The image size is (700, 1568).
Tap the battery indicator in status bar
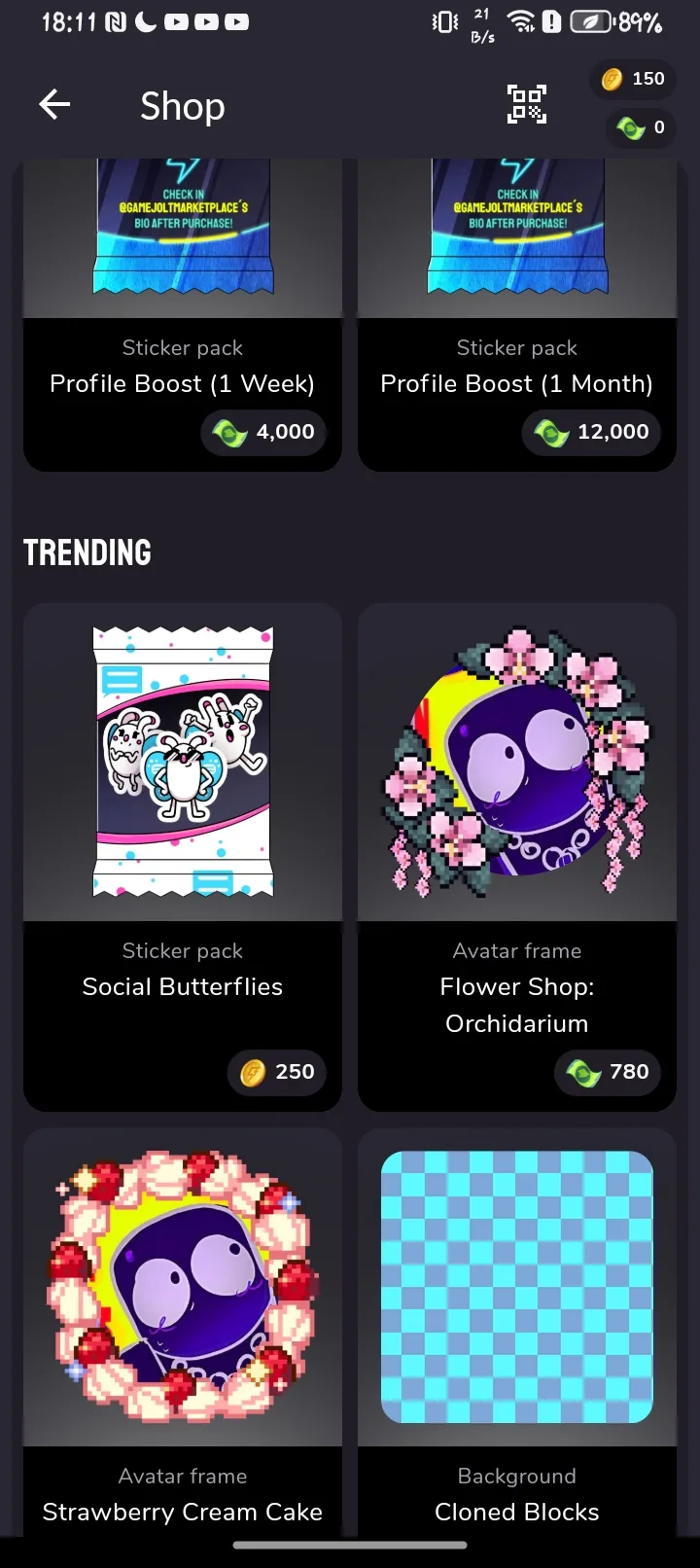592,21
